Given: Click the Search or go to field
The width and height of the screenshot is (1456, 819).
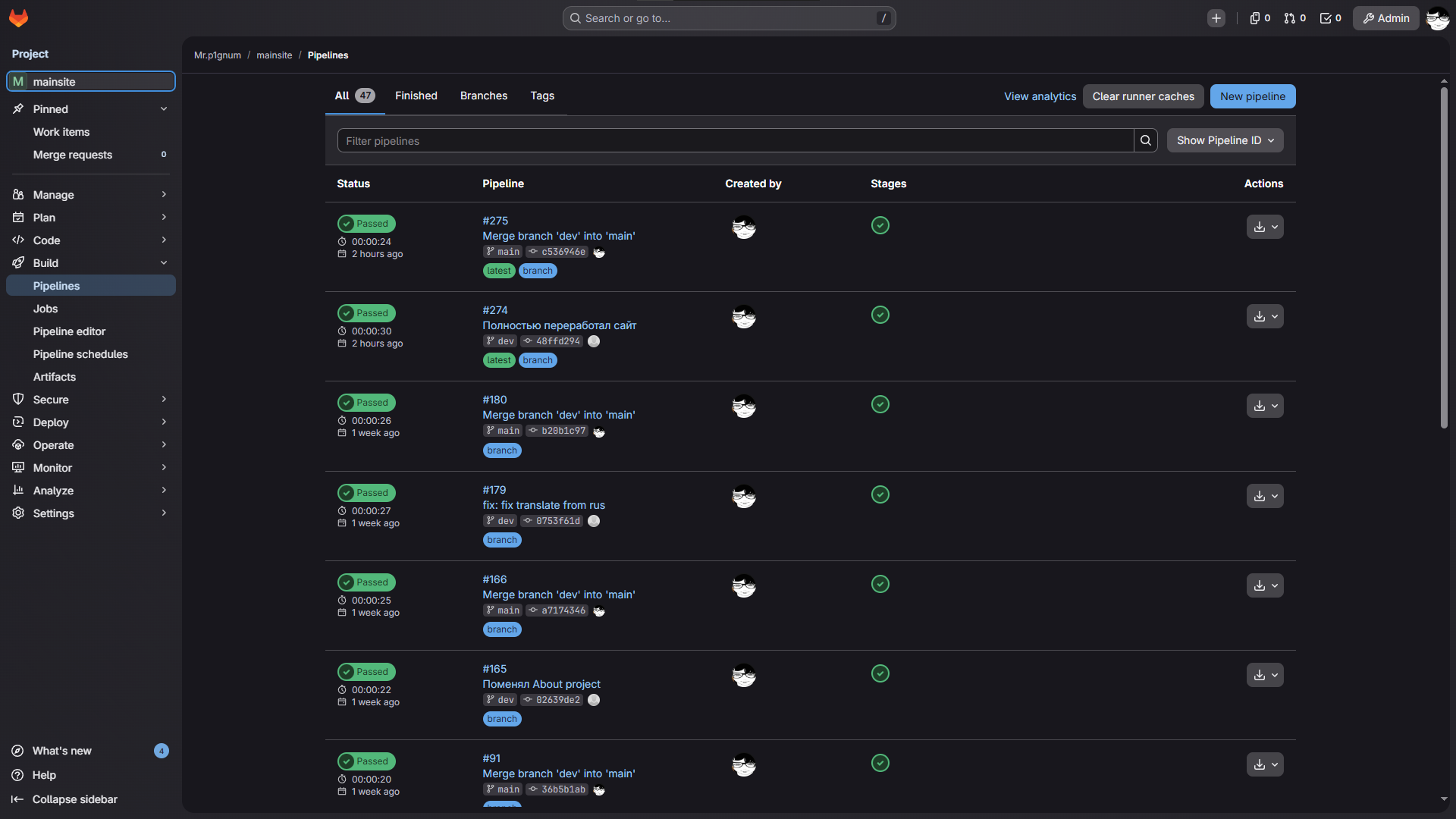Looking at the screenshot, I should (729, 18).
